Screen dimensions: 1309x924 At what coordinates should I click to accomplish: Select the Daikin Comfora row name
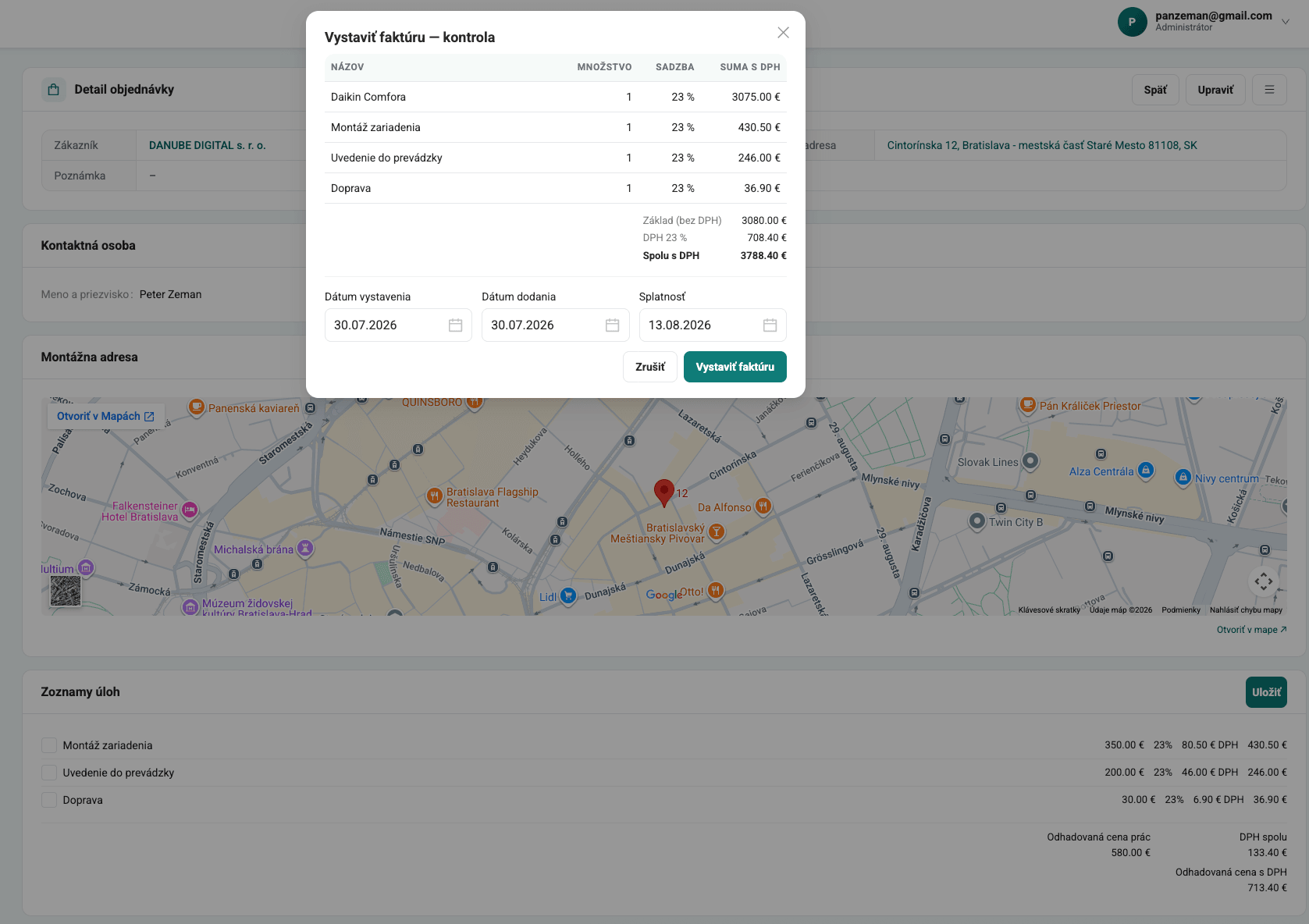coord(368,97)
